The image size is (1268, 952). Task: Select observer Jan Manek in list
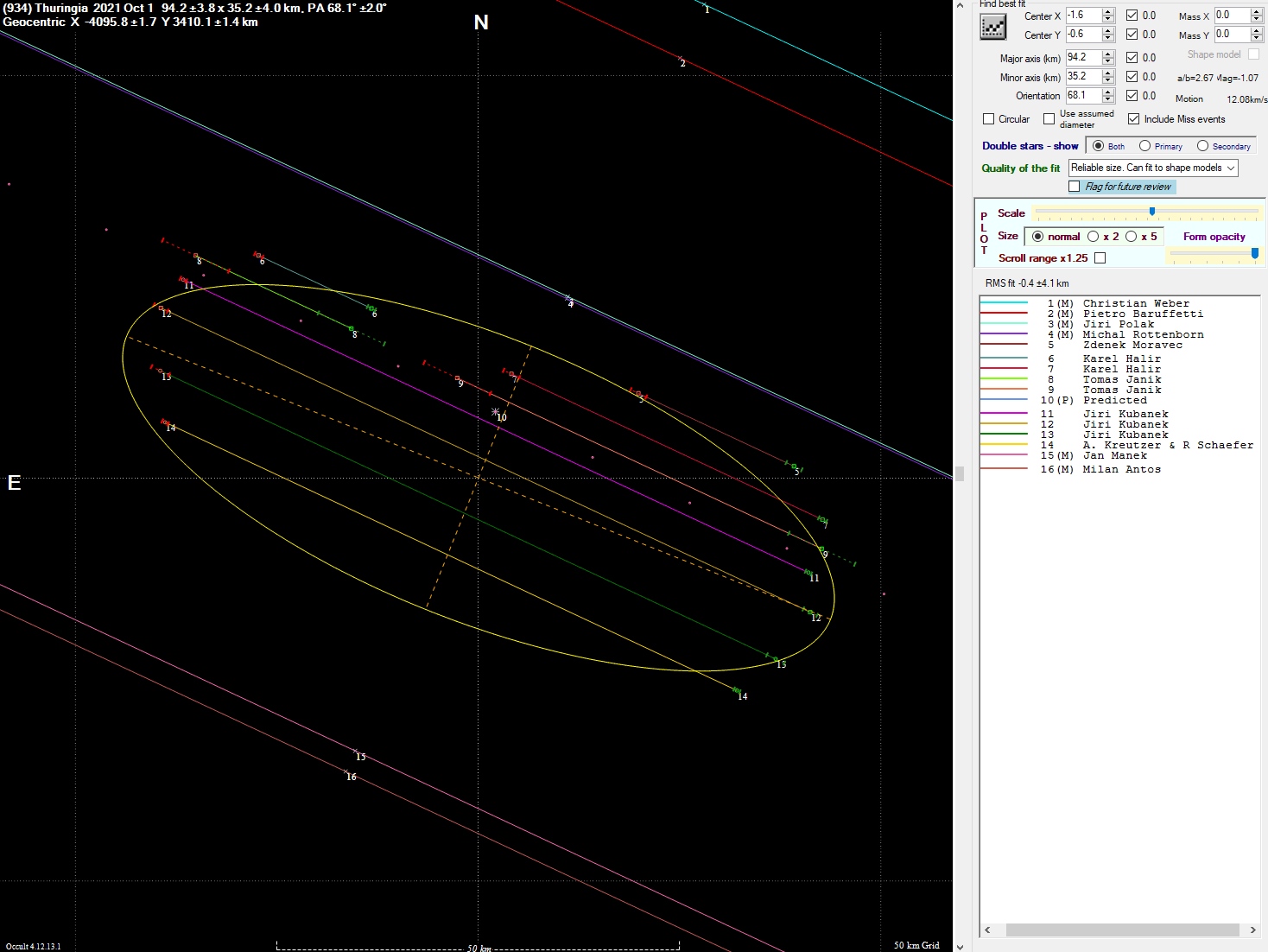click(1119, 455)
